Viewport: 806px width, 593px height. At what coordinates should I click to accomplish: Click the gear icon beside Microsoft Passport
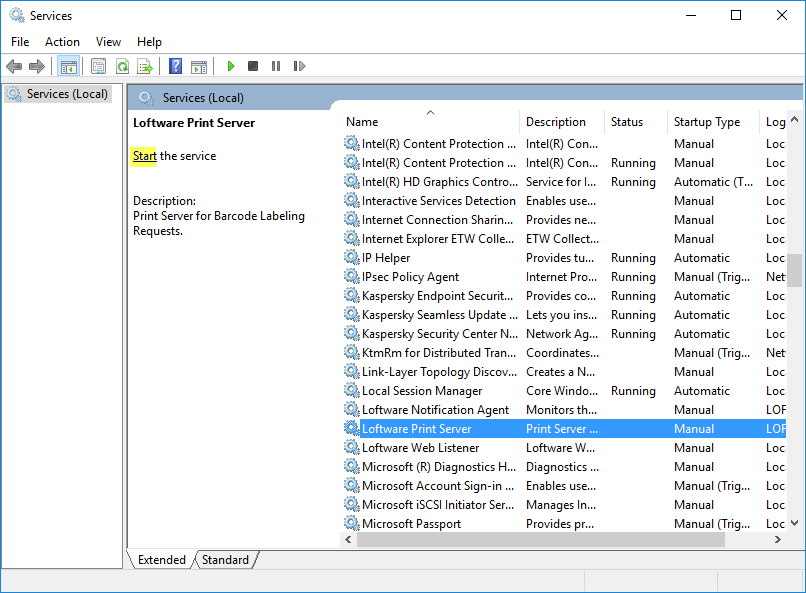(352, 524)
